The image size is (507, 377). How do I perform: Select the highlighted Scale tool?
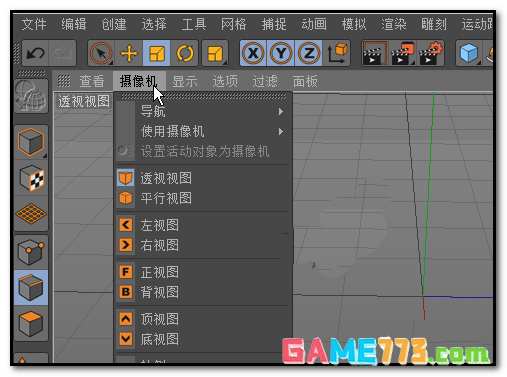156,53
